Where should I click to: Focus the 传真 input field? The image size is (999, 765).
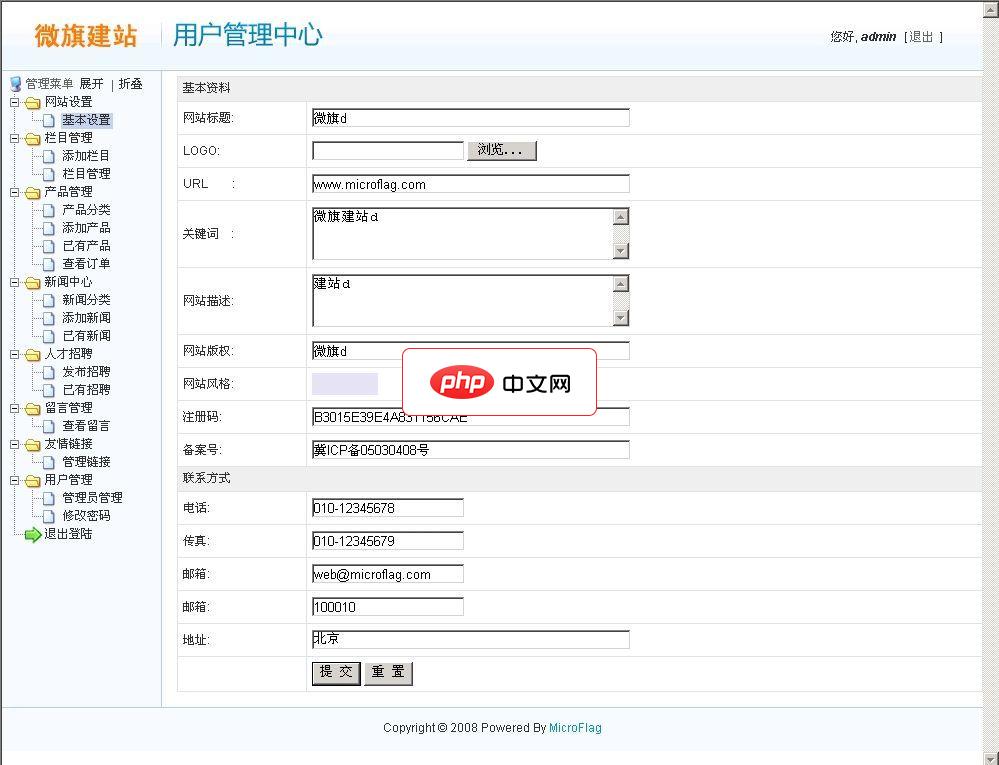[387, 541]
